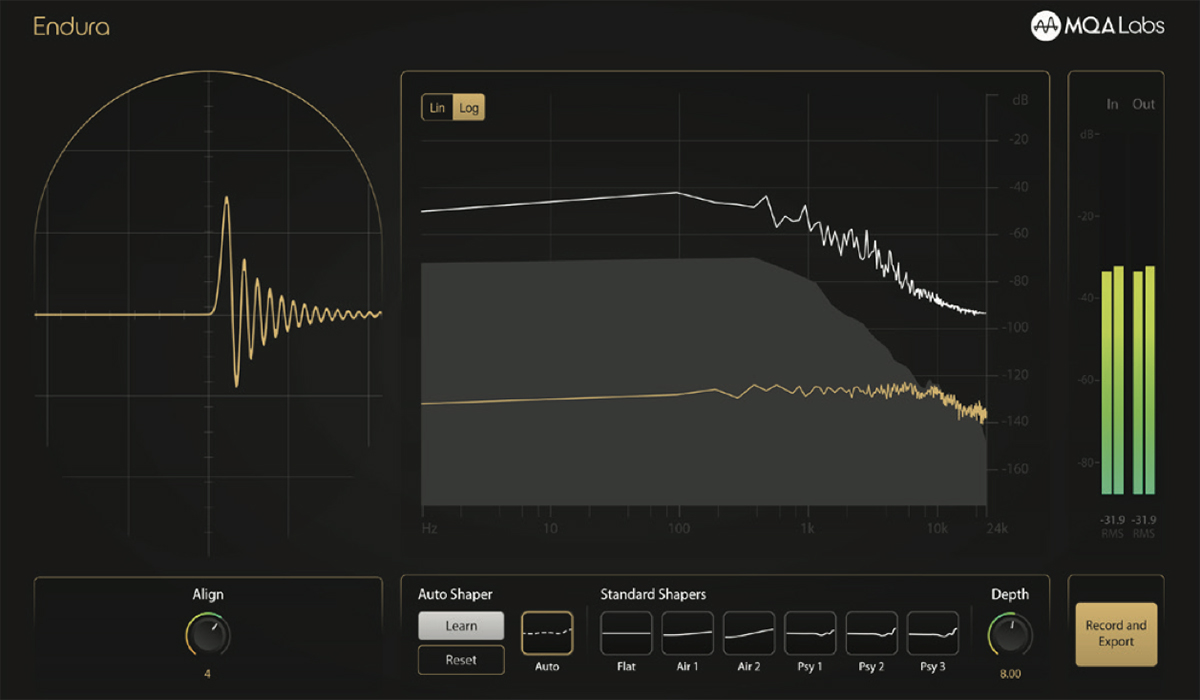
Task: Click the Depth value 8.00
Action: tap(1010, 674)
